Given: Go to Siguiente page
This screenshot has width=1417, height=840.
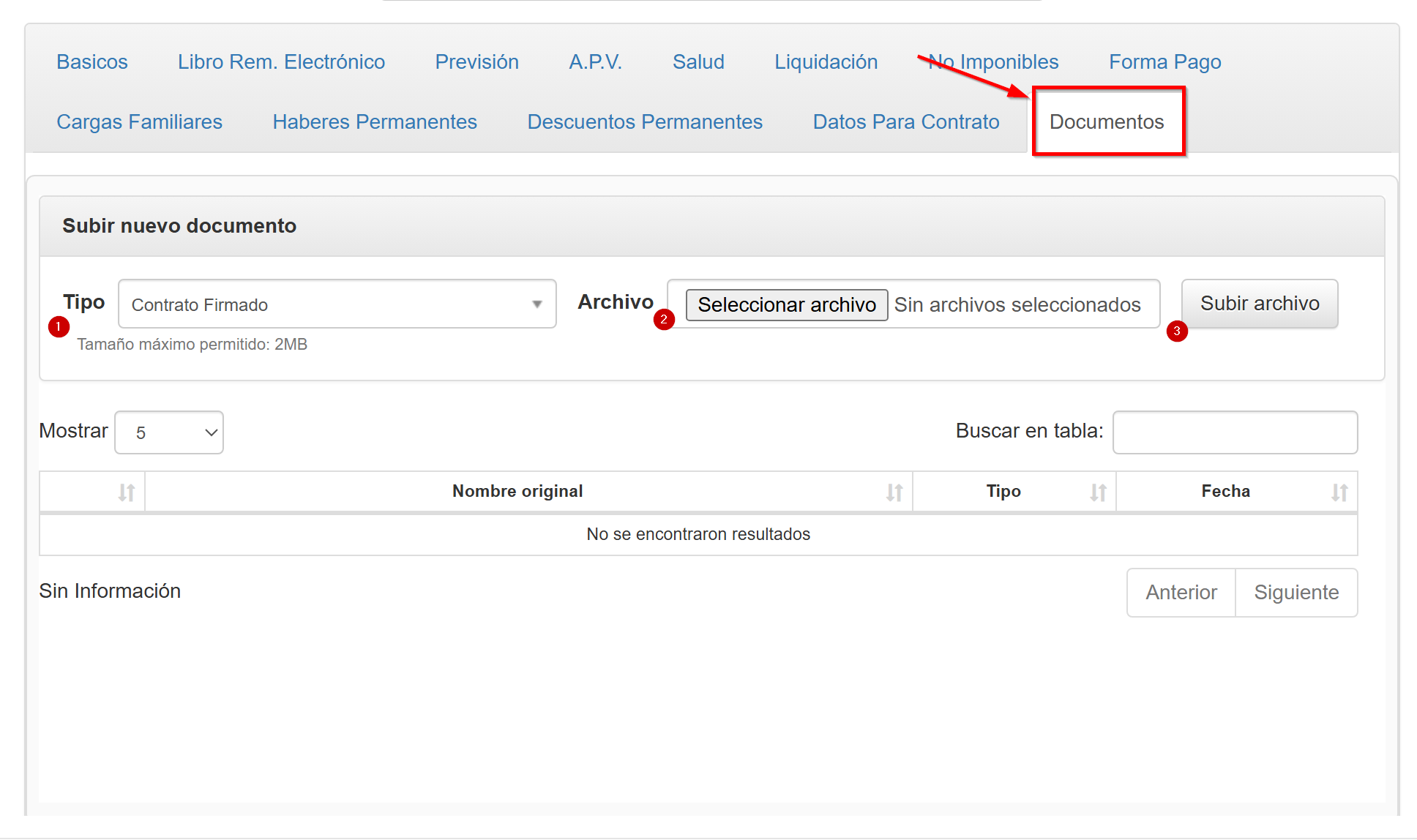Looking at the screenshot, I should (x=1296, y=593).
